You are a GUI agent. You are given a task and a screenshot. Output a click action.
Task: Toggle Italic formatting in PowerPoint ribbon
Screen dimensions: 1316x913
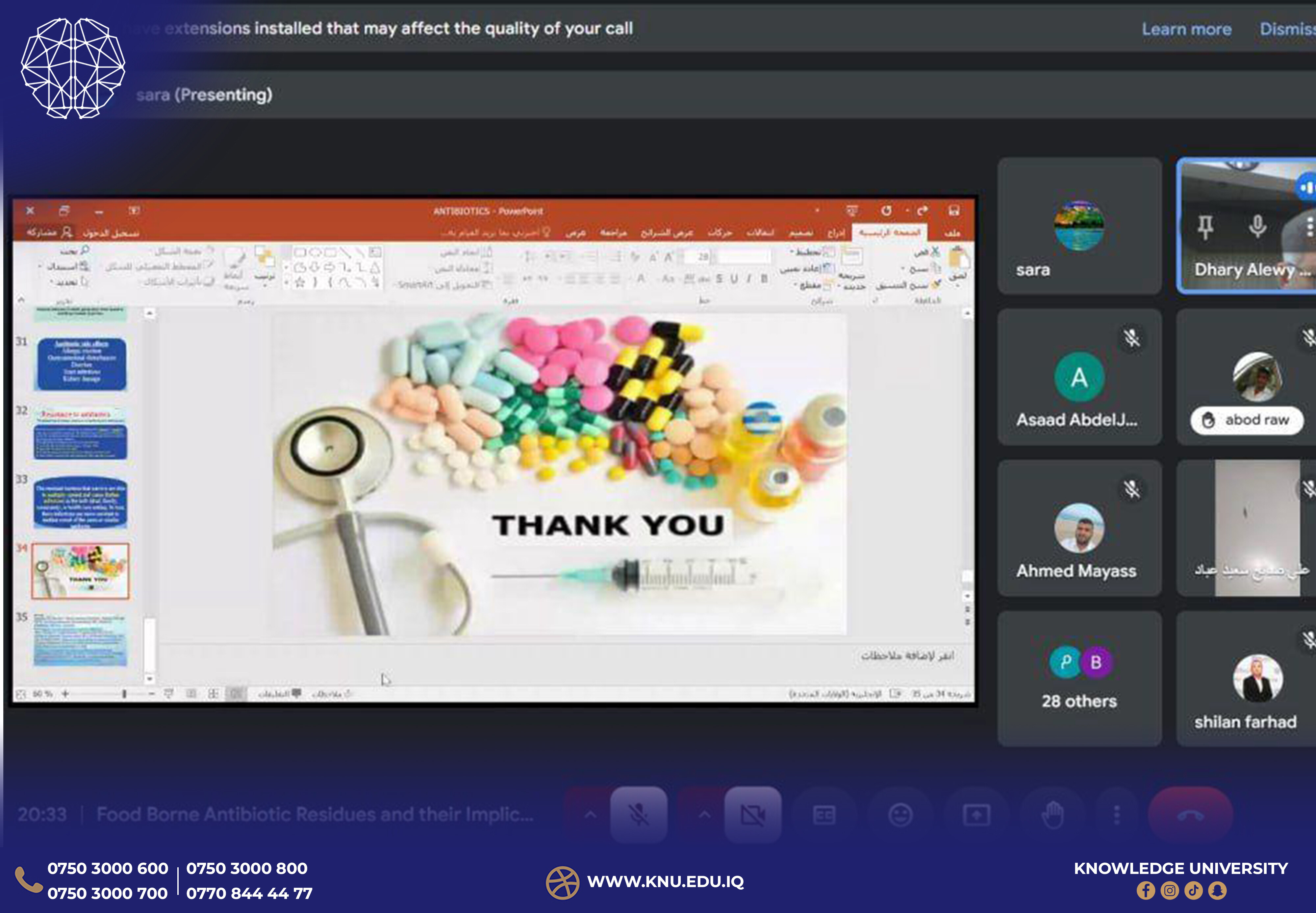click(x=748, y=279)
